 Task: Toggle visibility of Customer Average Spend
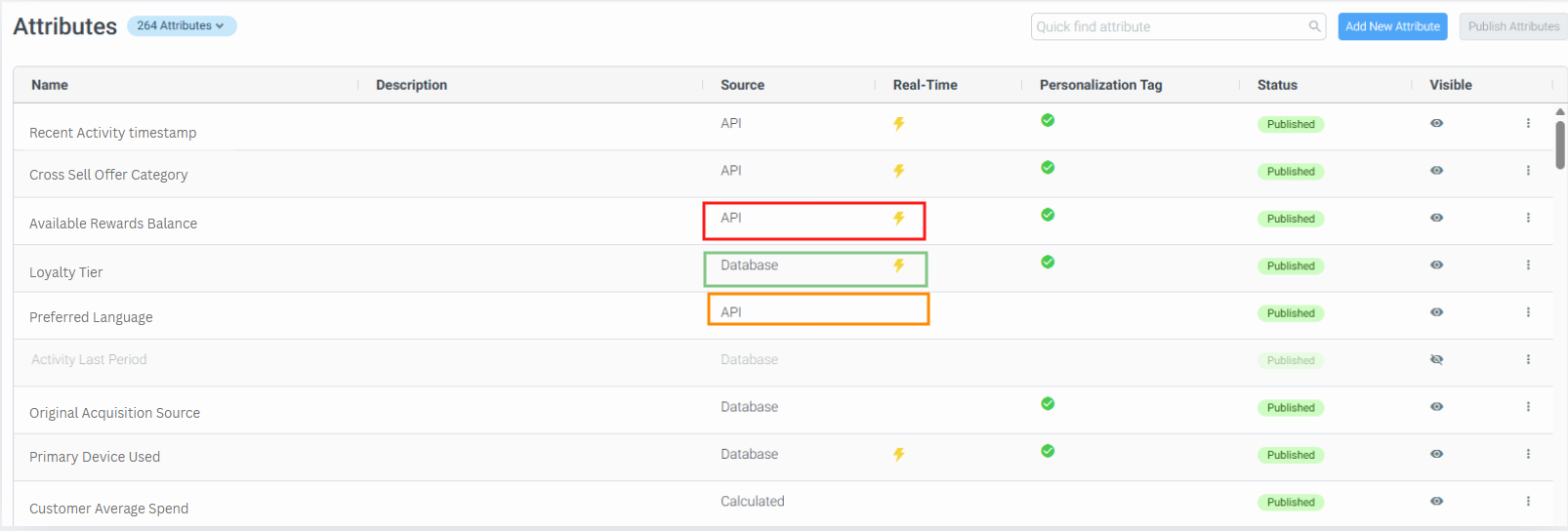coord(1436,501)
